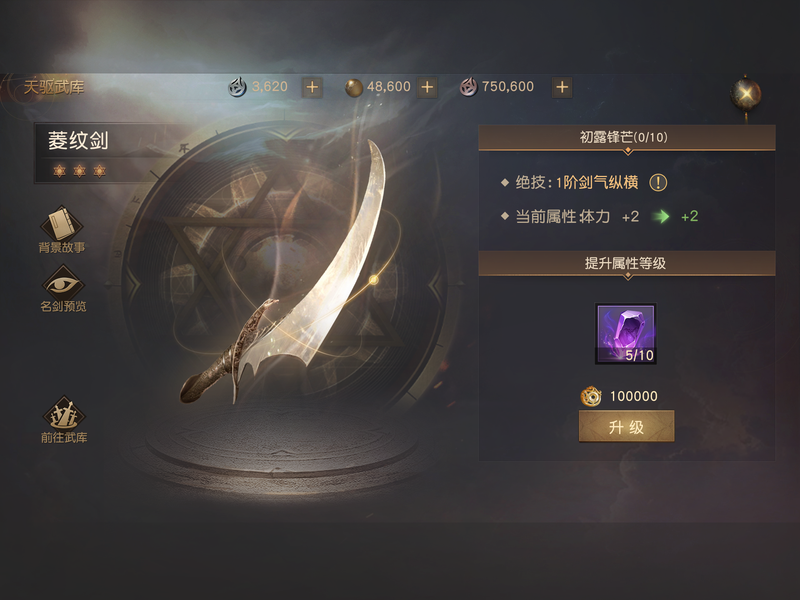Click the info icon beside 剑气纵横
This screenshot has height=600, width=800.
click(x=658, y=182)
